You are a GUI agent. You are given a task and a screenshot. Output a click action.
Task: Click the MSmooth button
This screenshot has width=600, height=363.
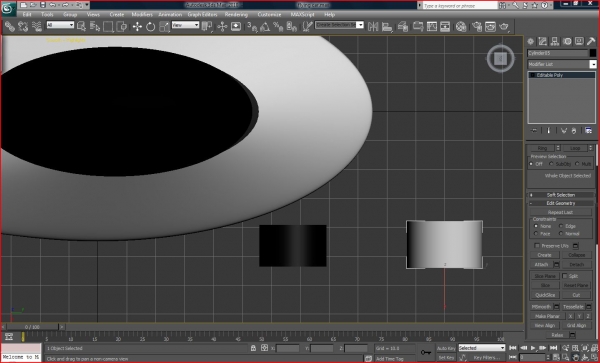pos(541,307)
